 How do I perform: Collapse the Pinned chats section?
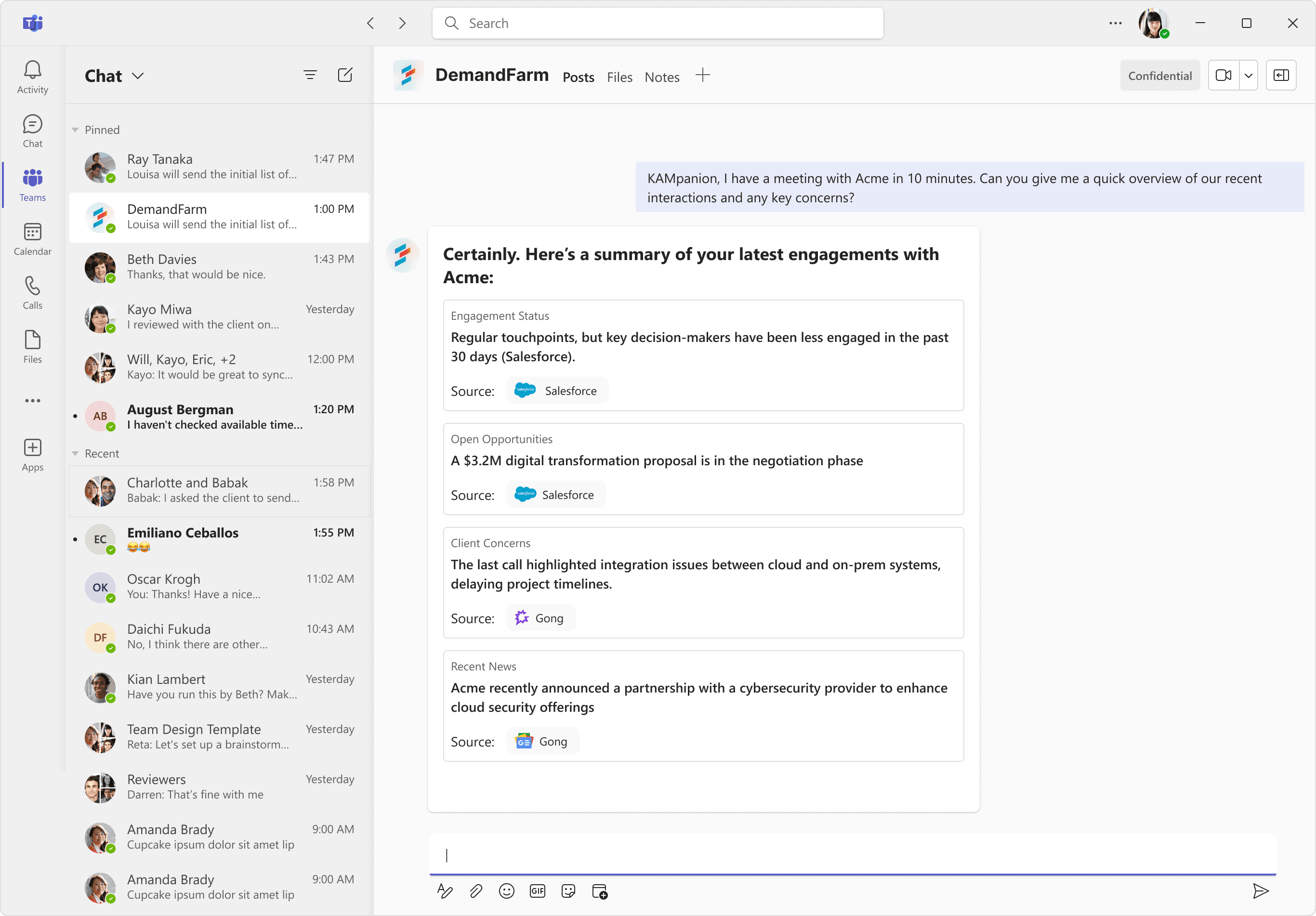click(75, 130)
